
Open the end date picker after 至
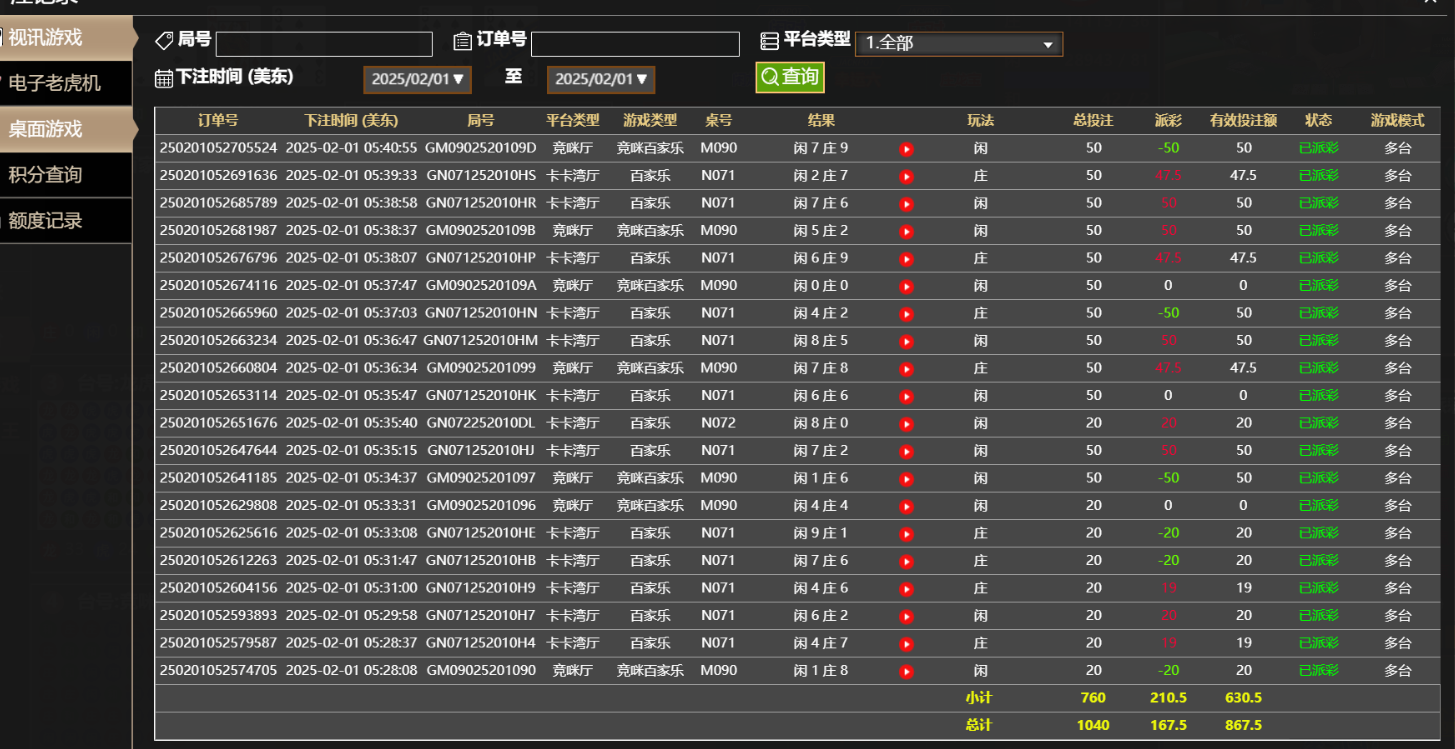click(x=600, y=80)
